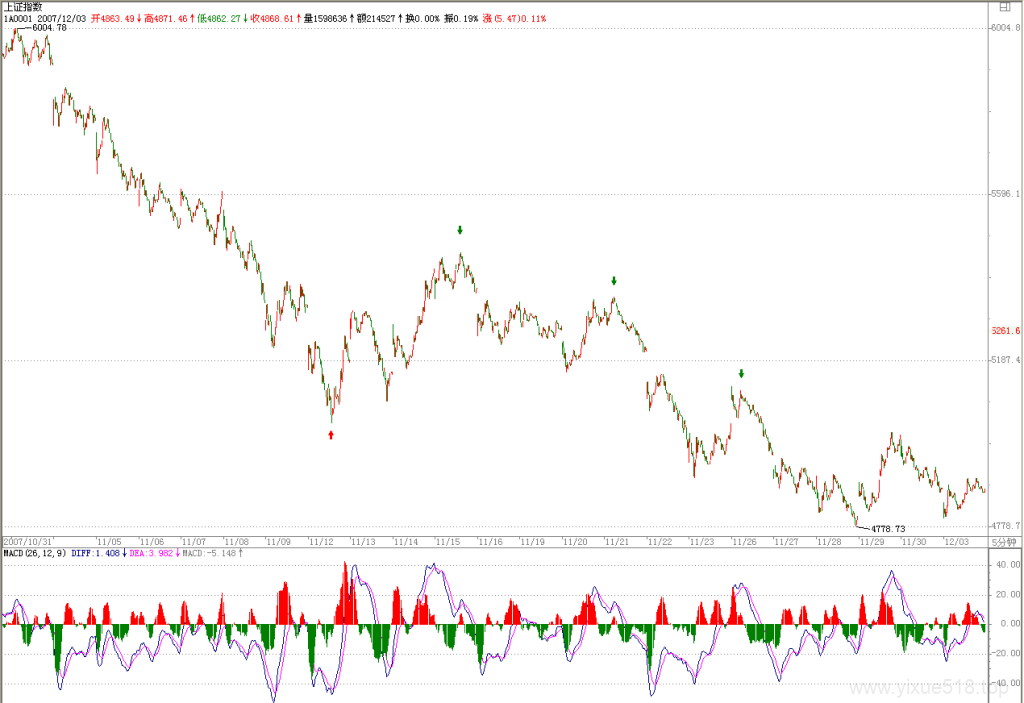Screen dimensions: 1024x703
Task: Select the 5分钟 period label
Action: pyautogui.click(x=1004, y=542)
